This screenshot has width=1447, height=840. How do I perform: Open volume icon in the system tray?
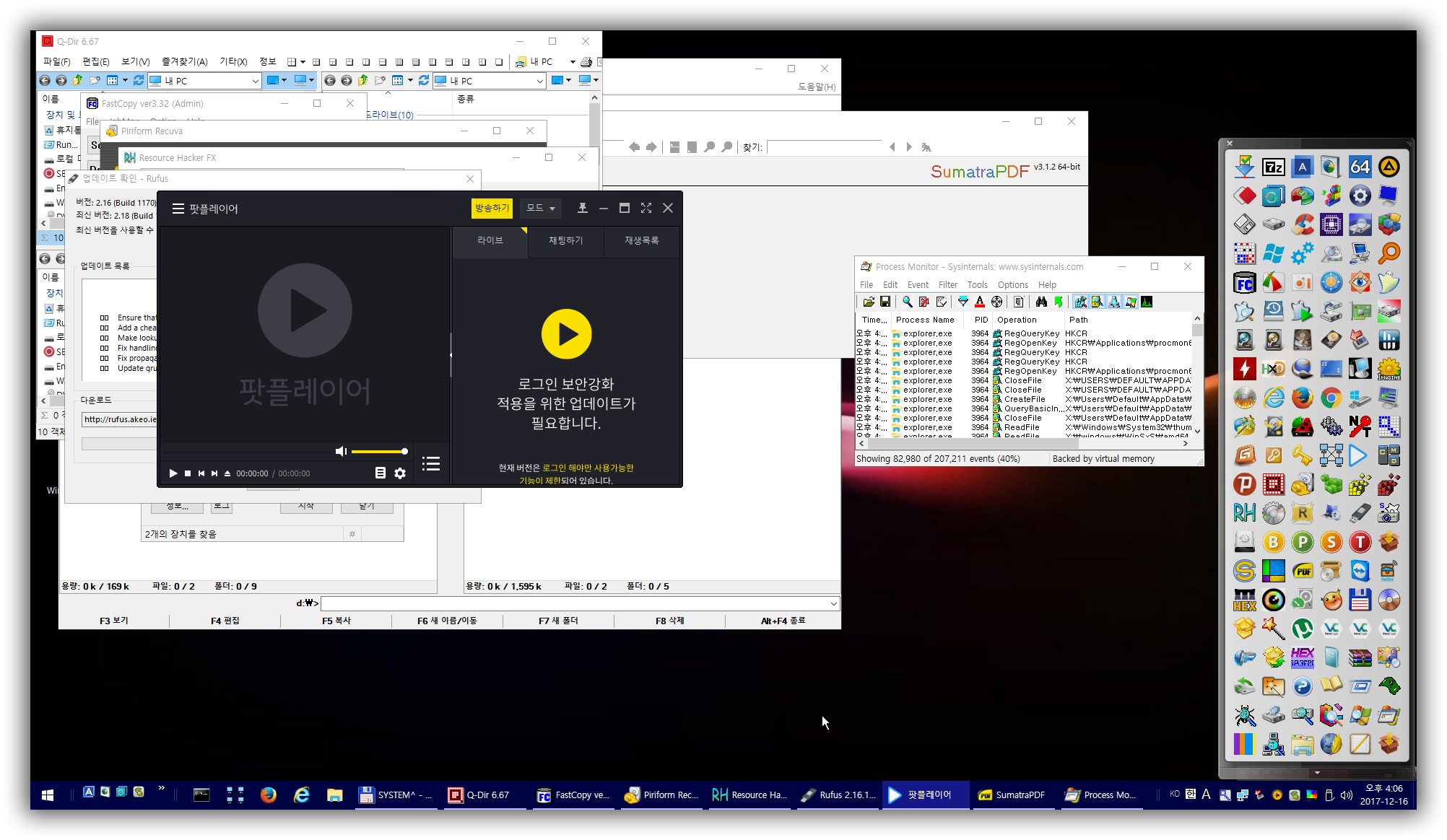coord(1346,795)
